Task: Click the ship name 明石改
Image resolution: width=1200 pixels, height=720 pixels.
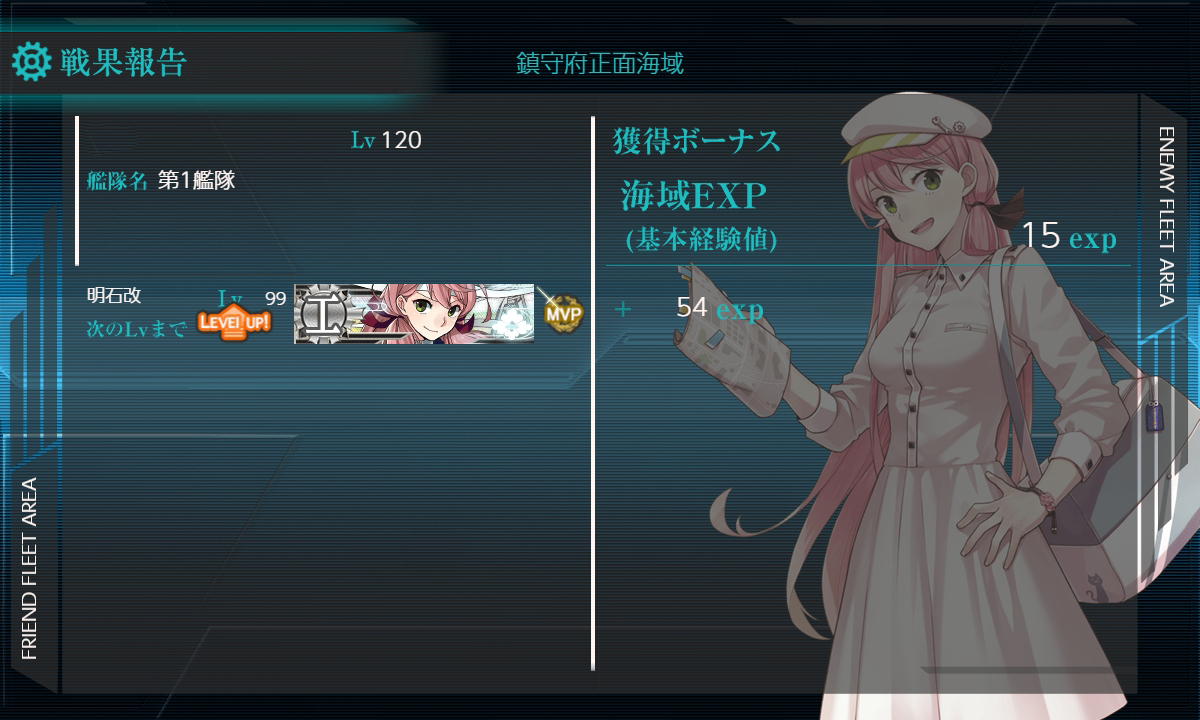Action: pyautogui.click(x=114, y=296)
